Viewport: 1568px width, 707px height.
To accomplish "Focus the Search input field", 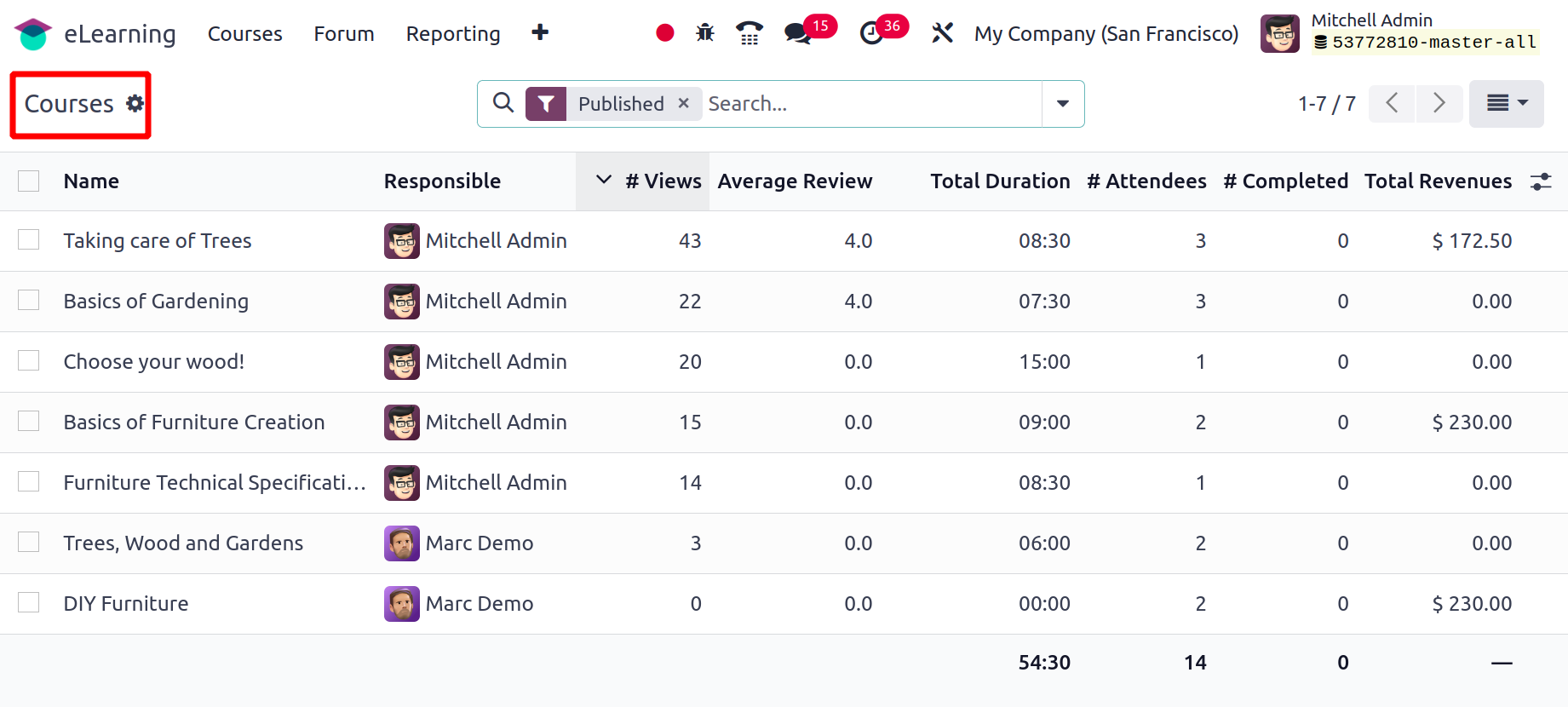I will pos(869,104).
